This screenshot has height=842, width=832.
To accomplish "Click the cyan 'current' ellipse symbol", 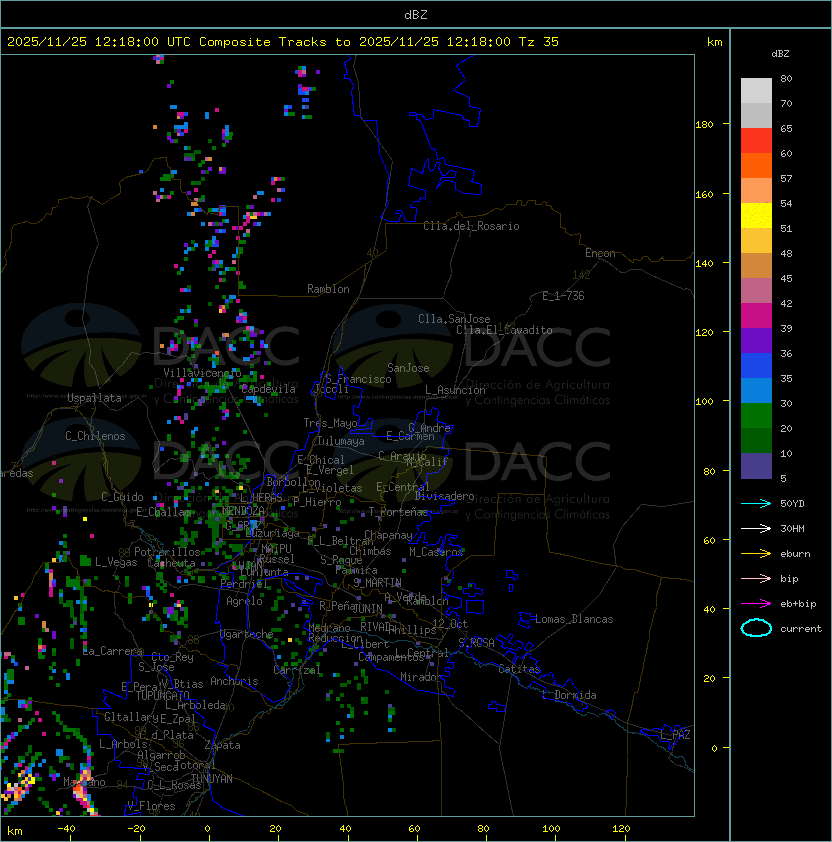I will pos(756,628).
